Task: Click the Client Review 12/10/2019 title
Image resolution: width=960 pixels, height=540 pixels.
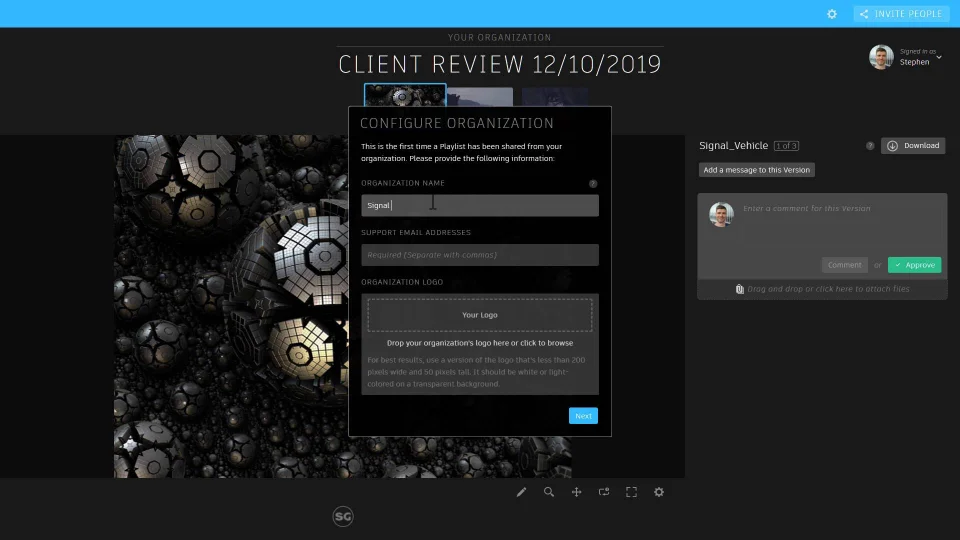Action: (x=500, y=65)
